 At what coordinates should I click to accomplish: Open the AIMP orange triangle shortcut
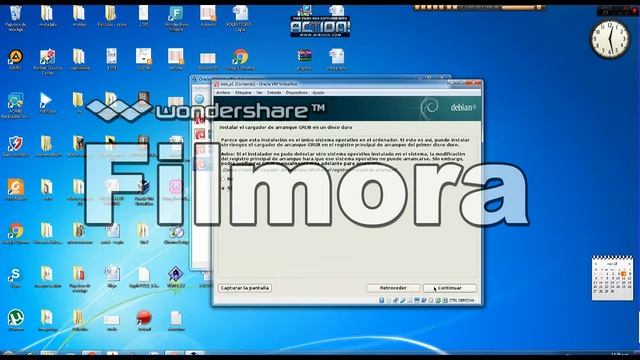point(16,59)
